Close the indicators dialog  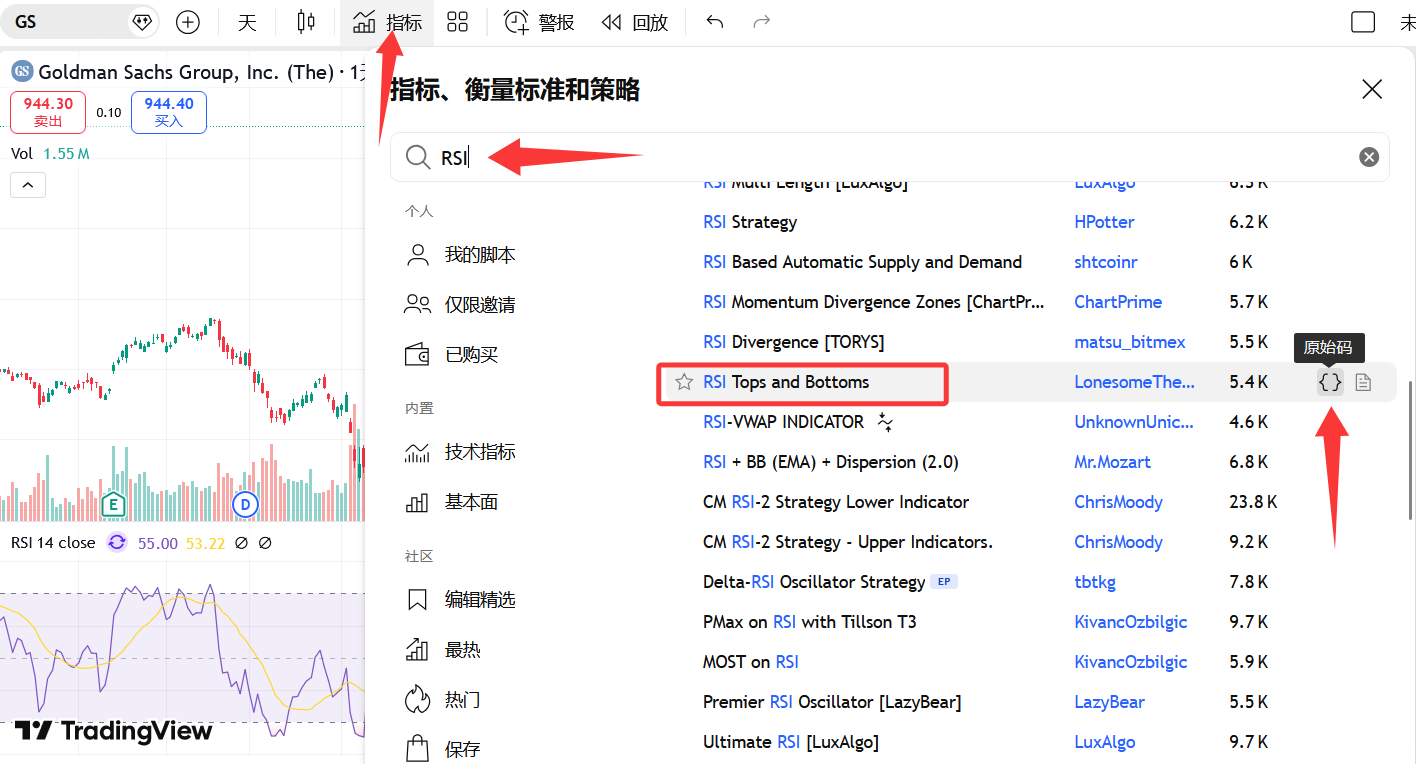[1372, 90]
